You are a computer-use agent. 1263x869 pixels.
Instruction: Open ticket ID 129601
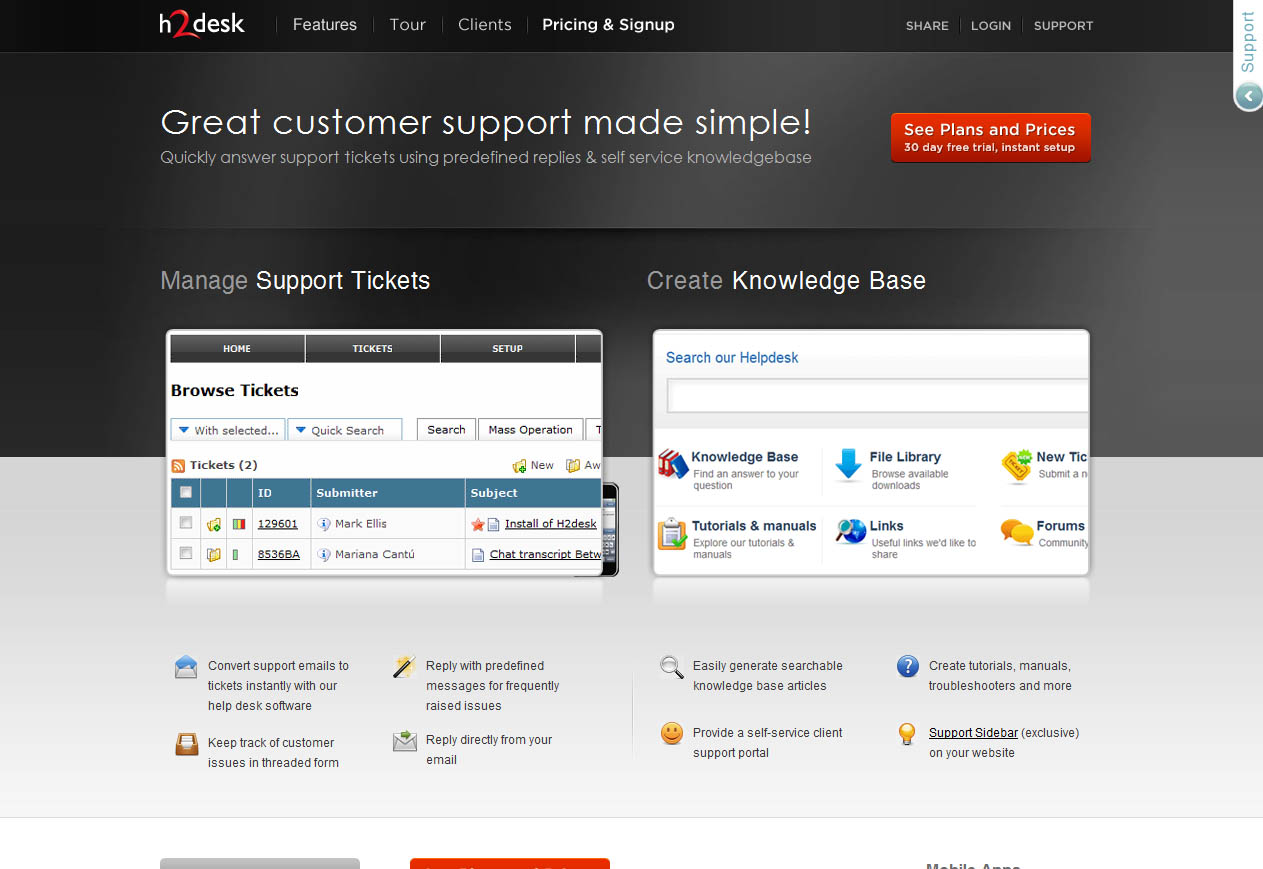point(278,524)
